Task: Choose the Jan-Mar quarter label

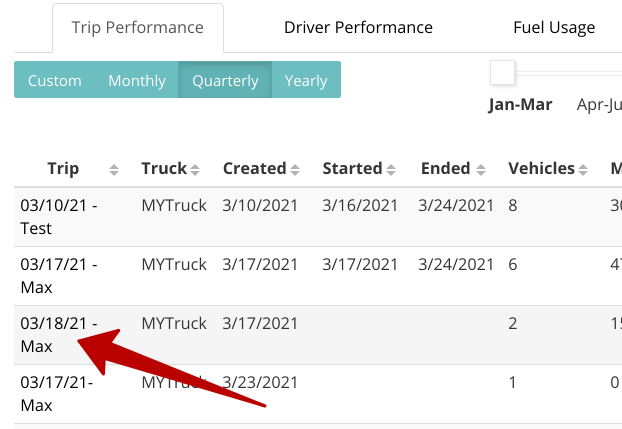Action: click(520, 105)
